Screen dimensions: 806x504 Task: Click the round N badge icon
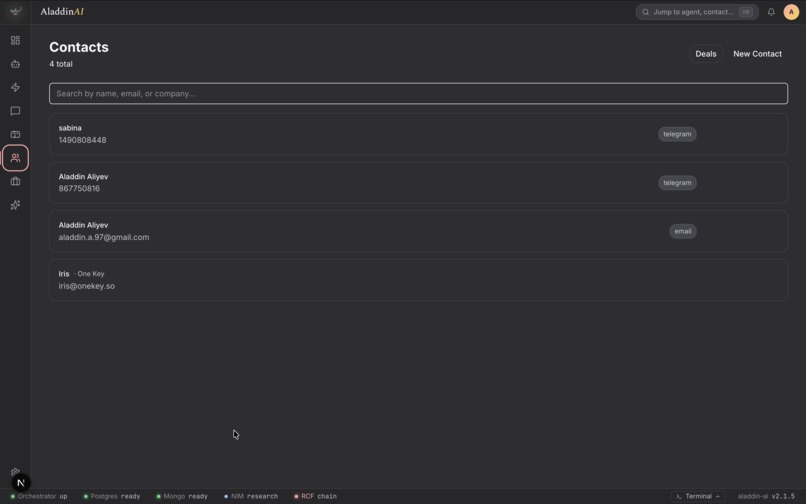(21, 483)
